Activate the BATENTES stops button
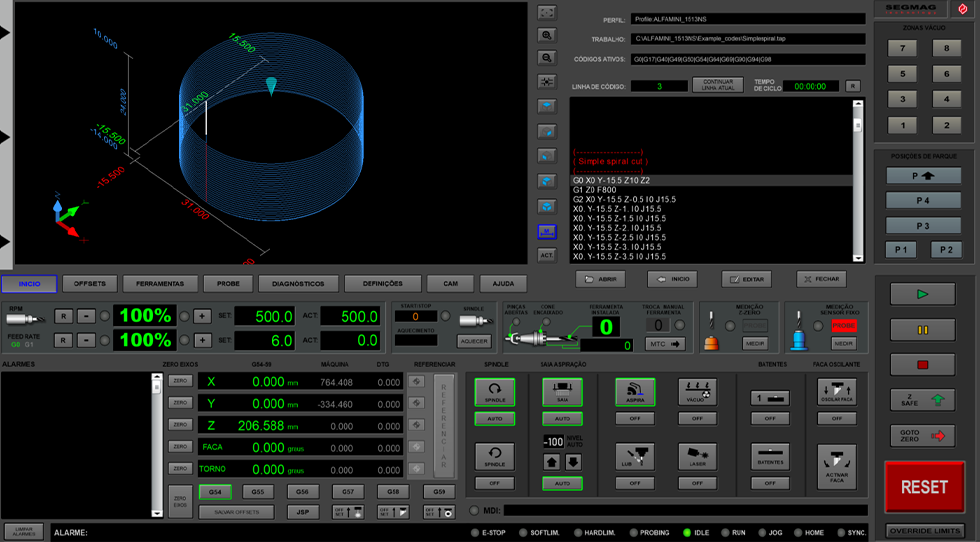Screen dimensions: 980x542 pos(770,456)
